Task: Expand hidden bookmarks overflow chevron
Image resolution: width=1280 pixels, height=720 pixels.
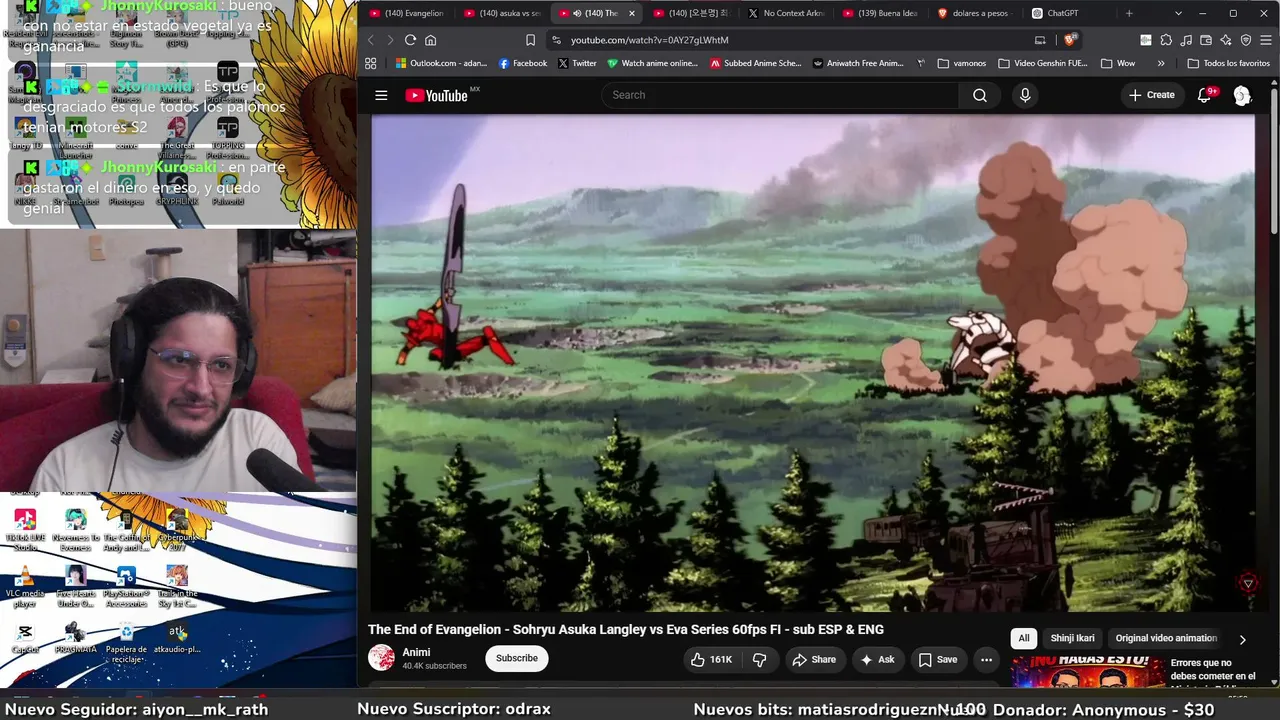Action: pyautogui.click(x=1161, y=63)
